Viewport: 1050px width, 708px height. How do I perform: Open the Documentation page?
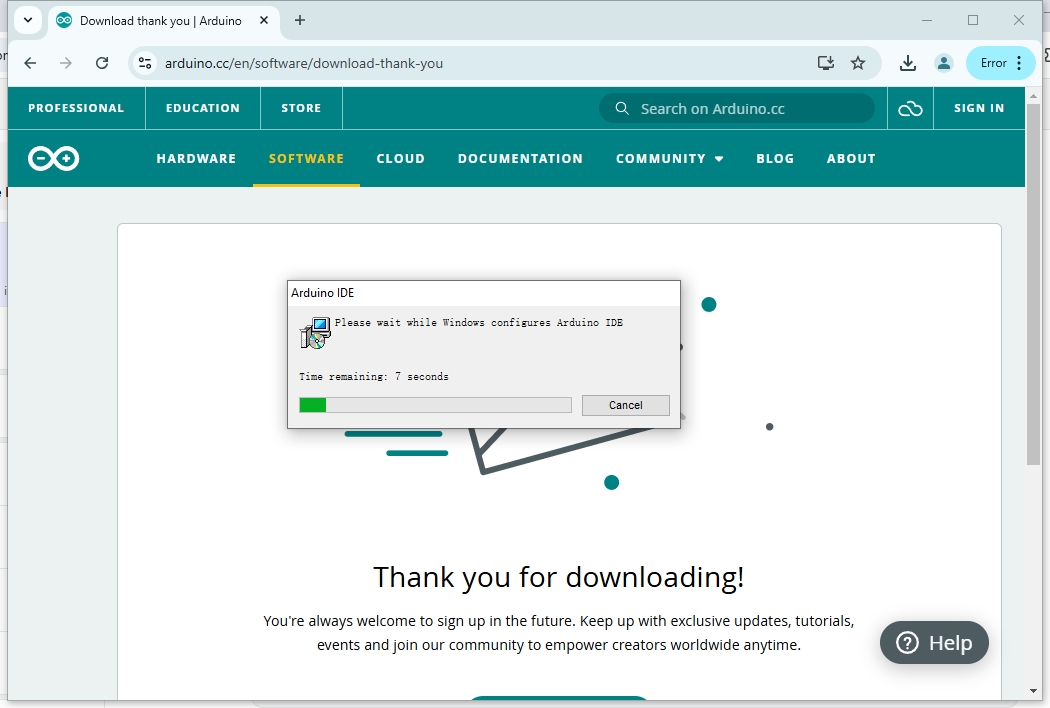point(520,159)
